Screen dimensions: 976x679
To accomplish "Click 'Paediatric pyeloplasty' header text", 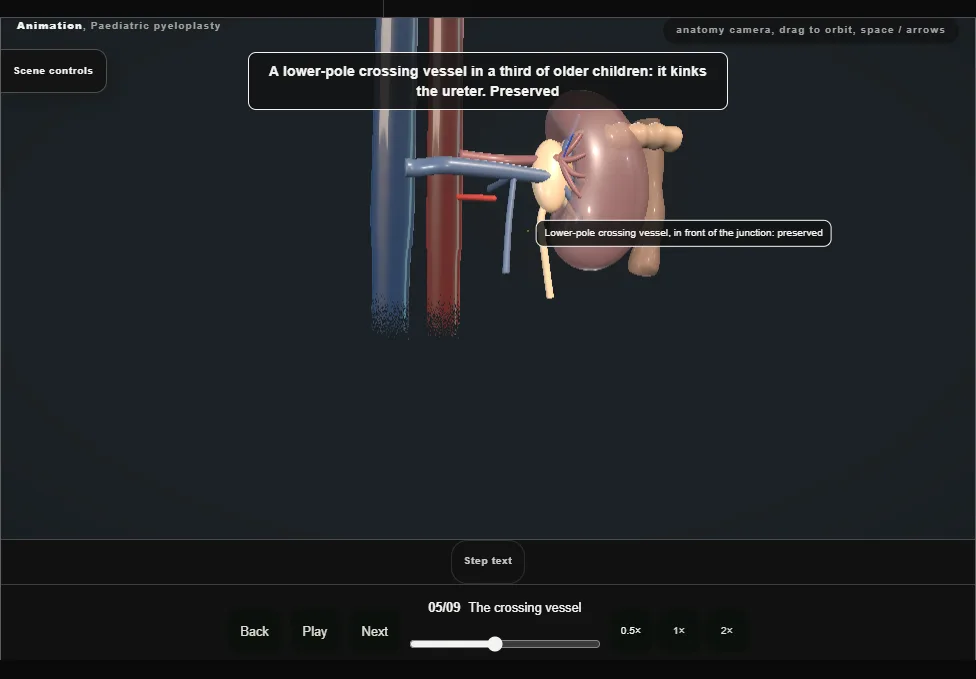I will pos(156,26).
